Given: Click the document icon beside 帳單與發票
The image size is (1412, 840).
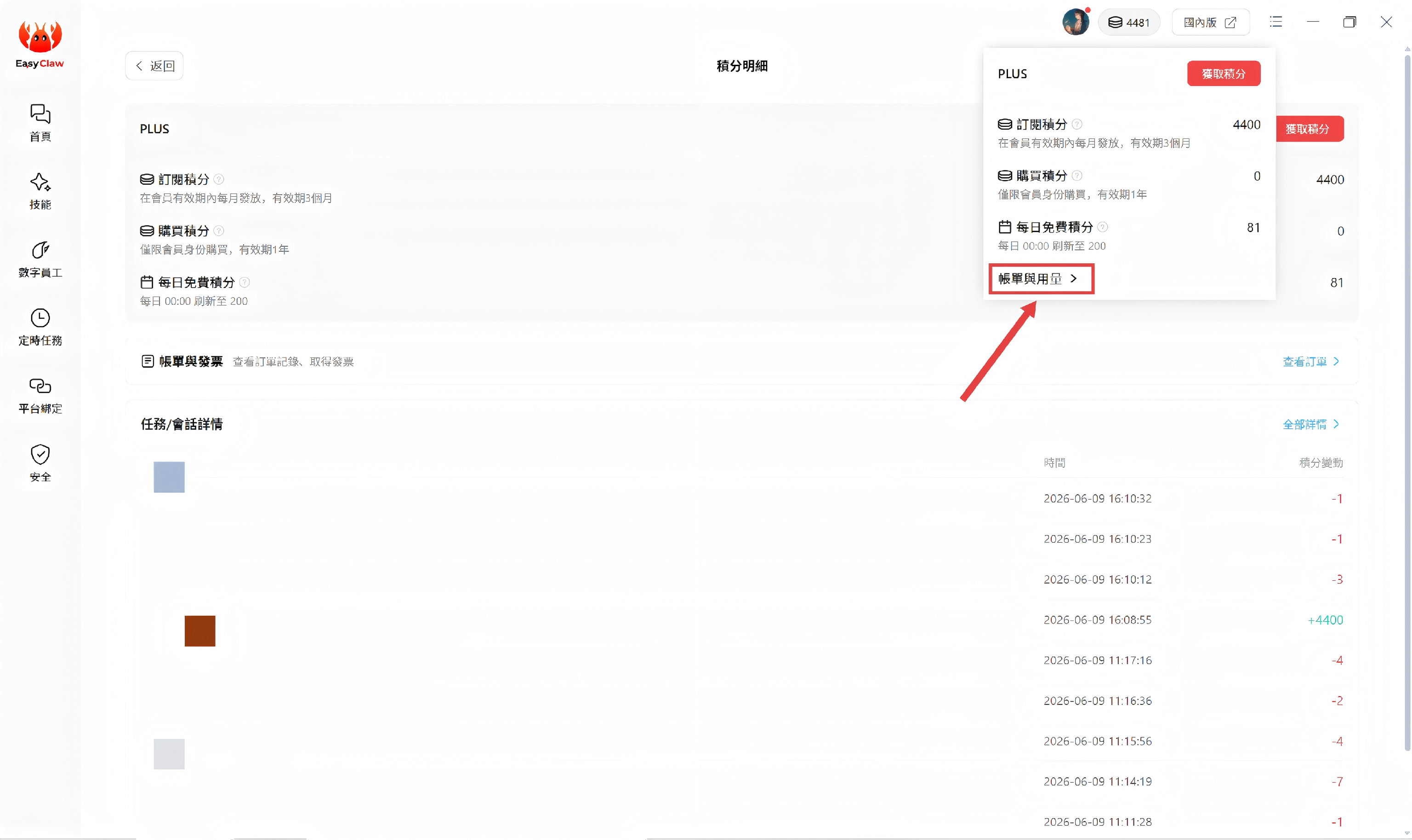Looking at the screenshot, I should tap(147, 361).
